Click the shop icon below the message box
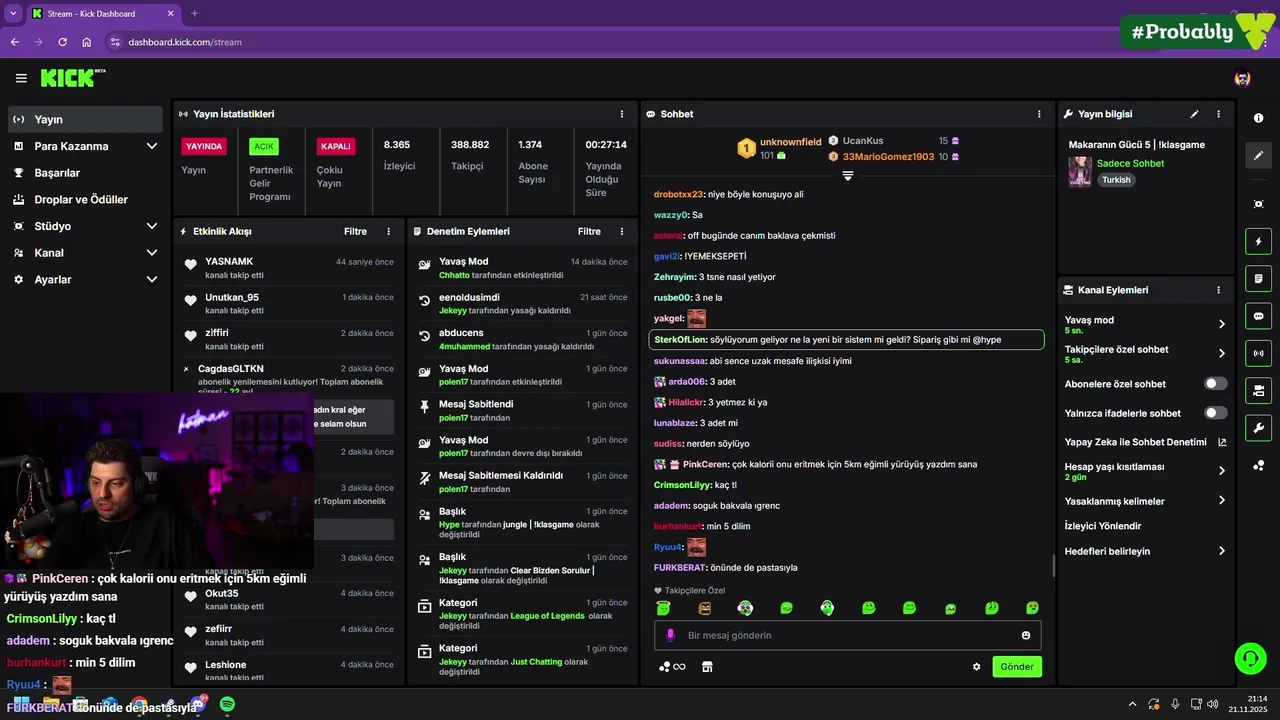 [707, 667]
